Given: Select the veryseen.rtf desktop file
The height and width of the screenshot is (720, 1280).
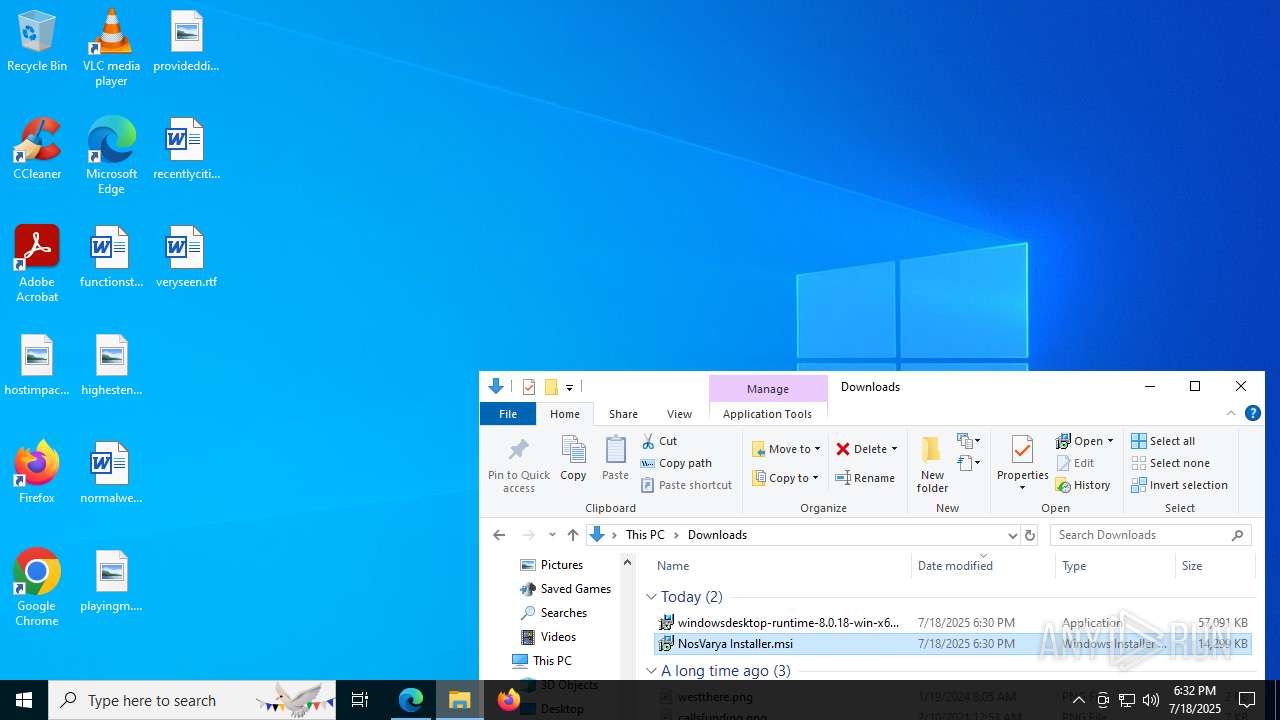Looking at the screenshot, I should 186,258.
